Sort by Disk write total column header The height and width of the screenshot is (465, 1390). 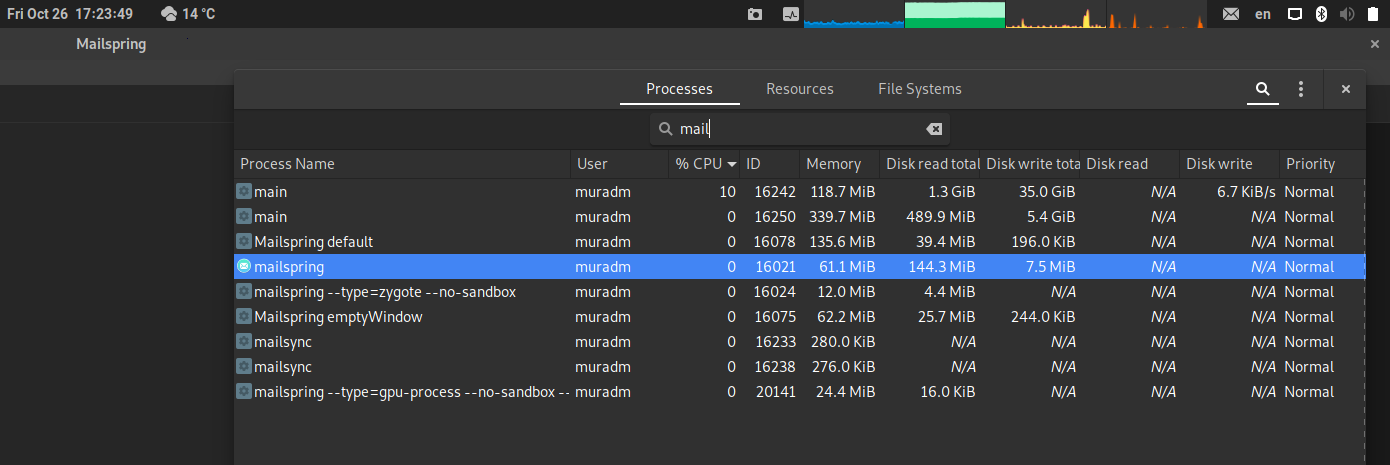point(1031,164)
